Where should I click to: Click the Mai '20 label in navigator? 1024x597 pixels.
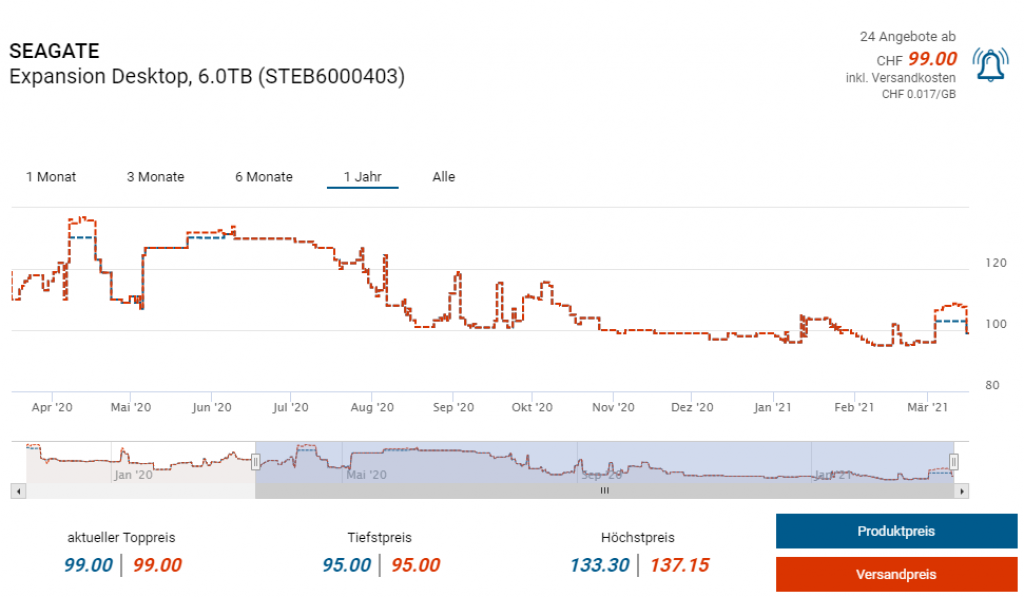pyautogui.click(x=366, y=475)
